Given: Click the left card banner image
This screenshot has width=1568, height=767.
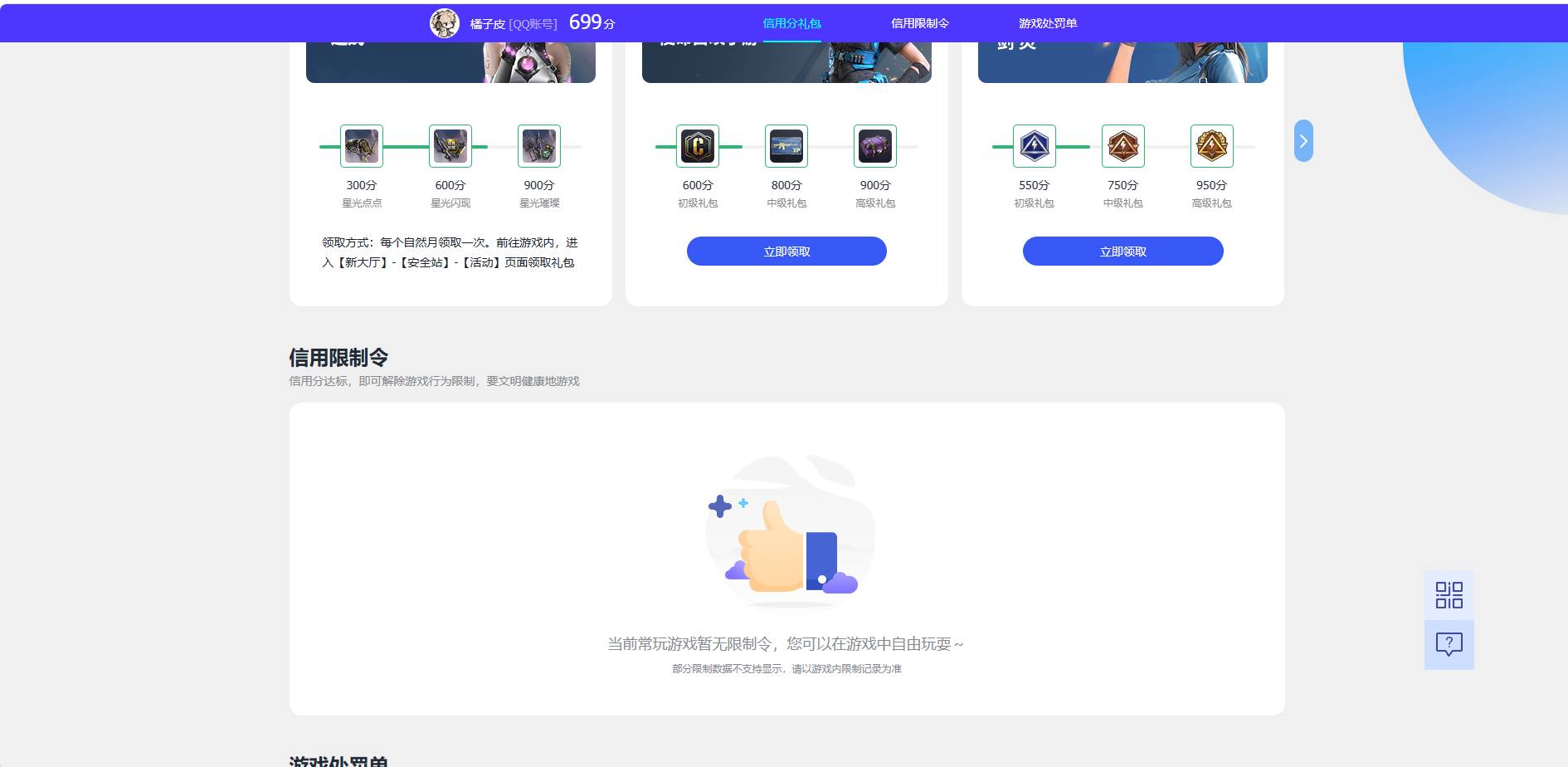Looking at the screenshot, I should click(x=450, y=62).
